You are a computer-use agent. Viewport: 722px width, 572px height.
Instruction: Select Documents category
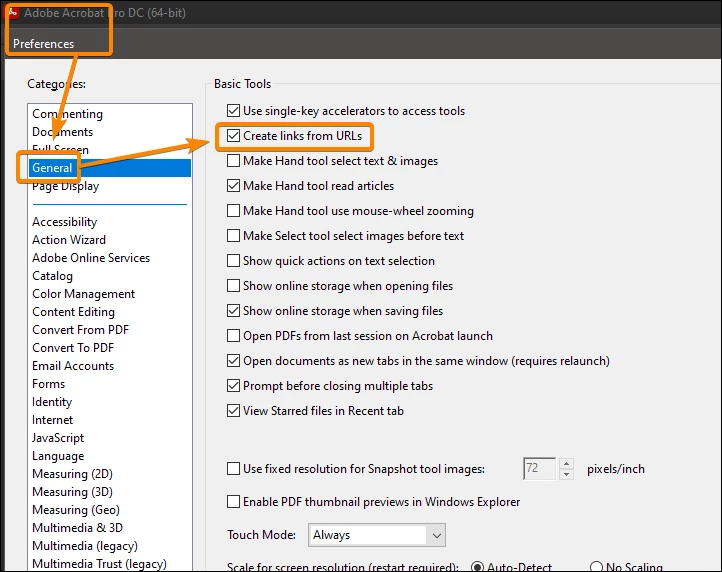[x=62, y=132]
